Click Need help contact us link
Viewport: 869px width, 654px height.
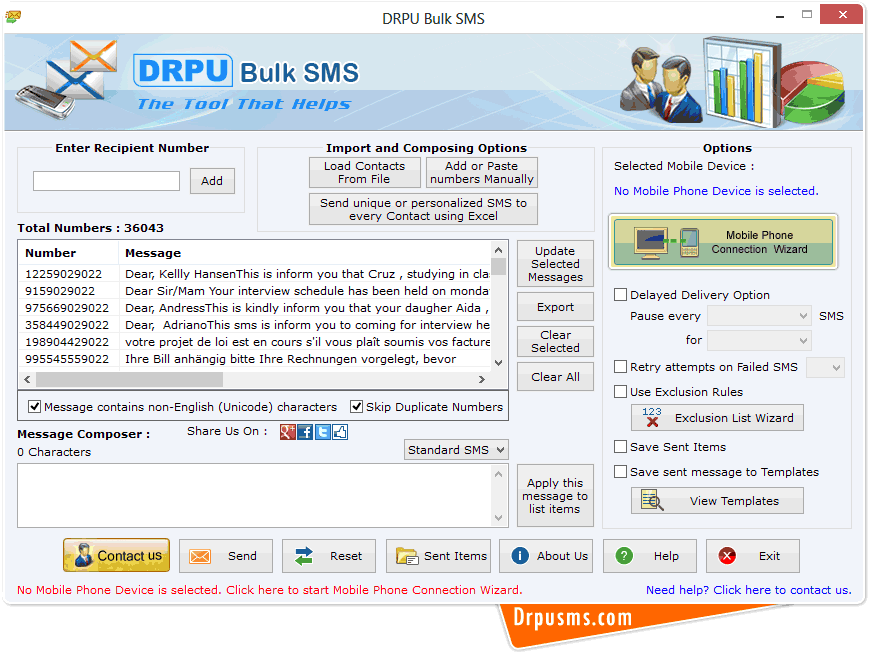pyautogui.click(x=748, y=590)
